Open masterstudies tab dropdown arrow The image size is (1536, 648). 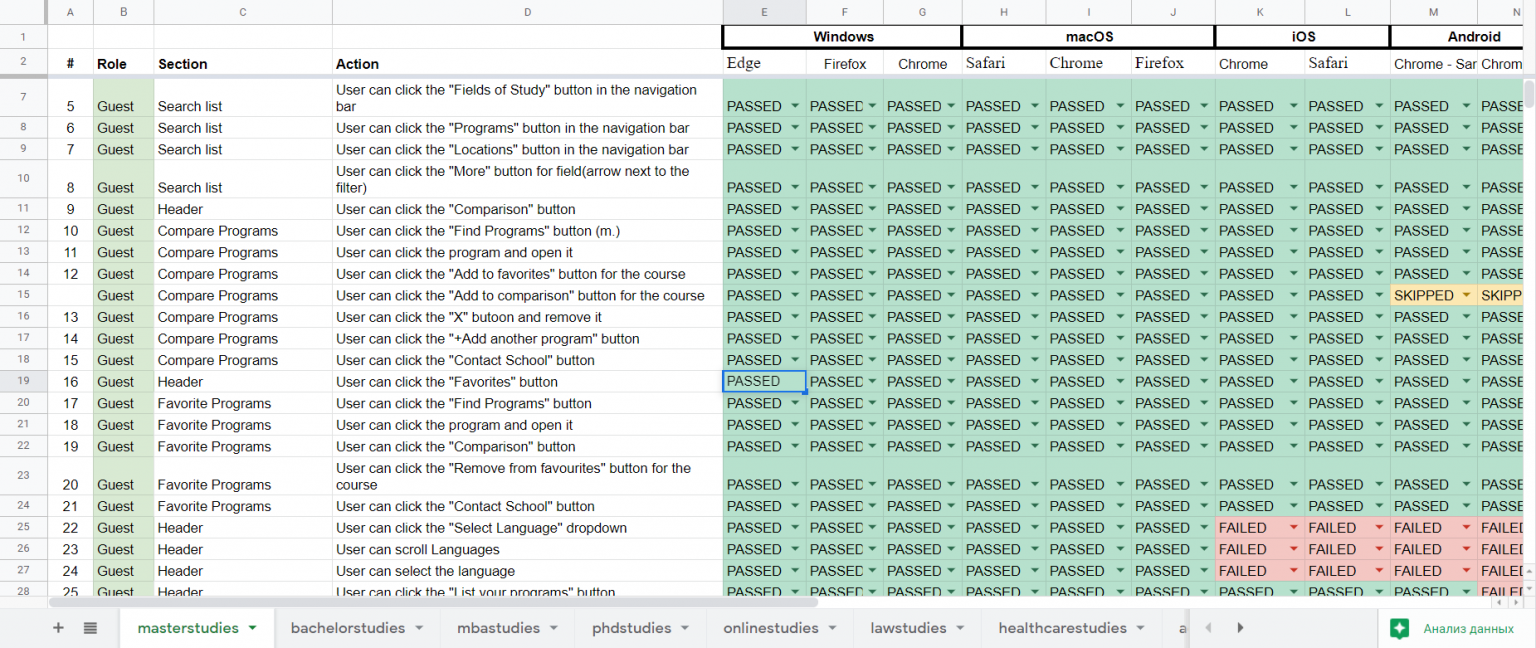[x=253, y=628]
